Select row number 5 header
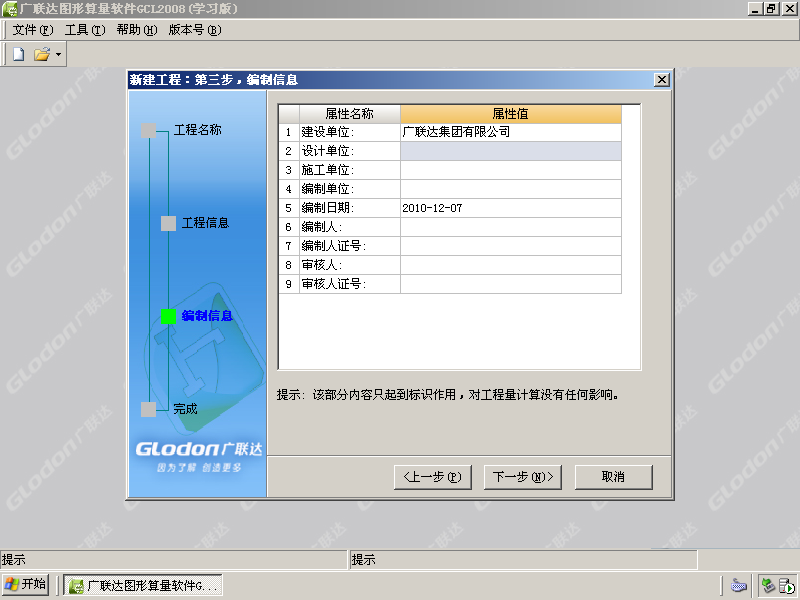This screenshot has height=600, width=800. (x=289, y=208)
